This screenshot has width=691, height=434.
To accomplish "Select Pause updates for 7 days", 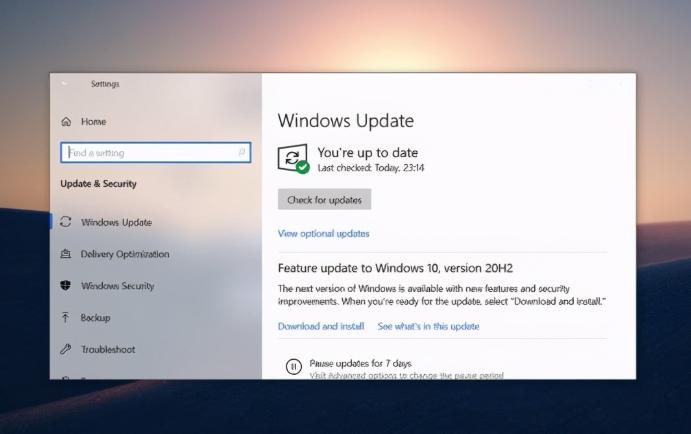I will coord(360,364).
